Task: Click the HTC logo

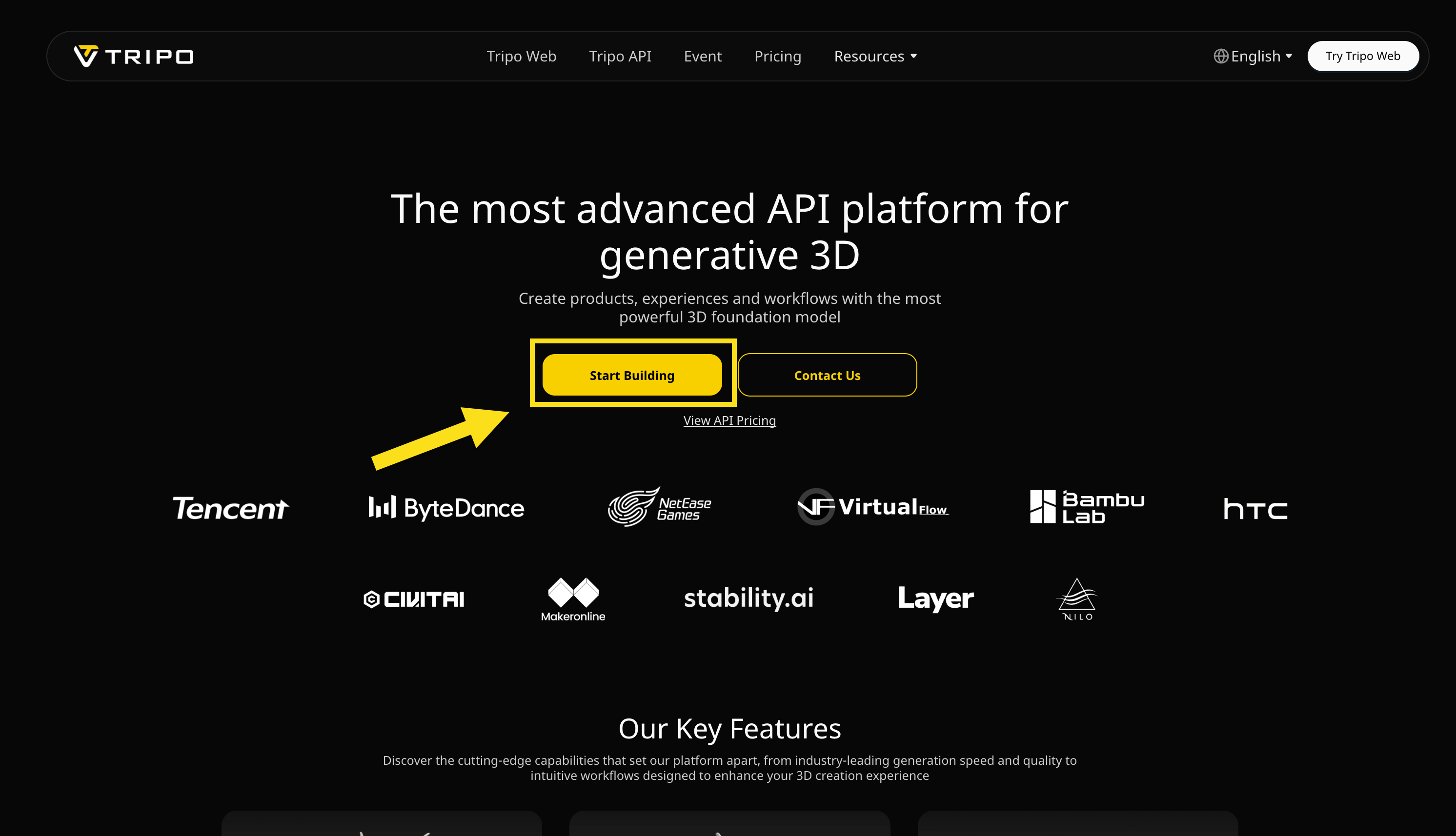Action: tap(1255, 509)
